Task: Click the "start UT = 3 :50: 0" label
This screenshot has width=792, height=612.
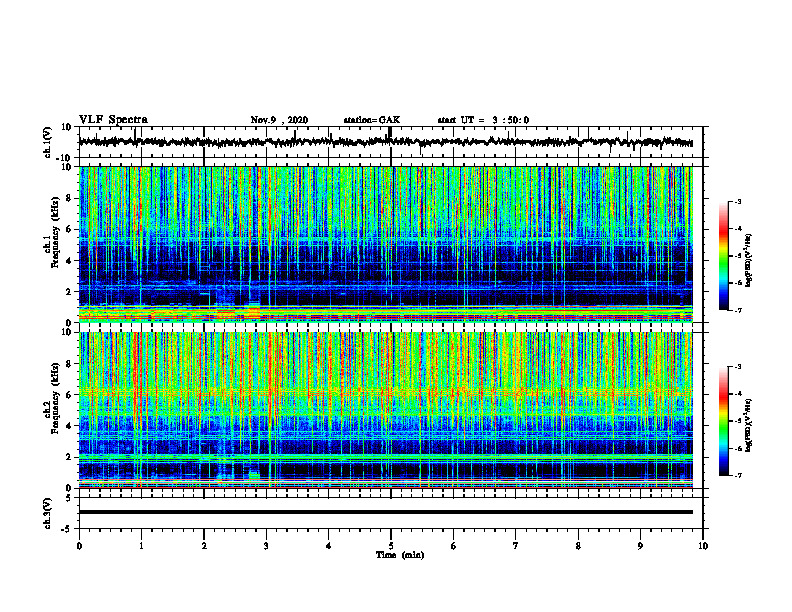Action: pyautogui.click(x=483, y=120)
